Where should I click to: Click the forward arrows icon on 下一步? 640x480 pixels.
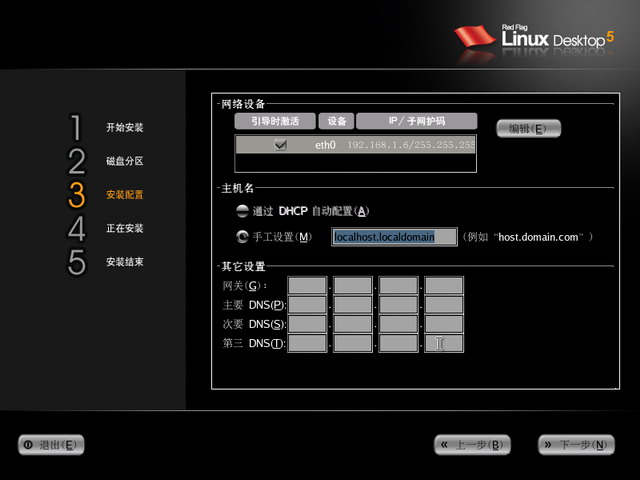point(549,444)
